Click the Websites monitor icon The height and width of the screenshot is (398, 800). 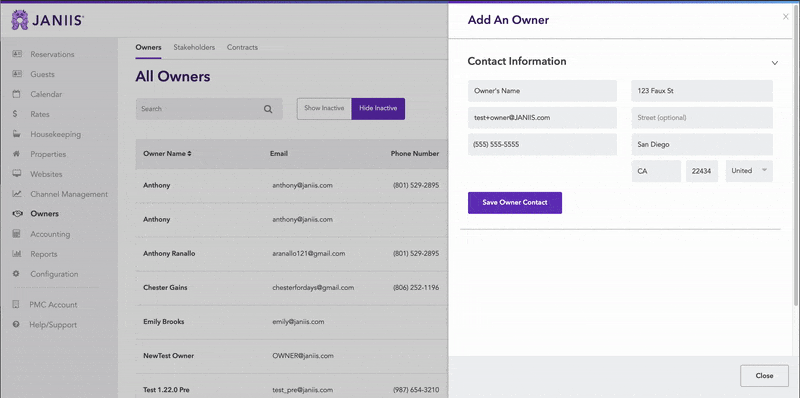point(17,174)
